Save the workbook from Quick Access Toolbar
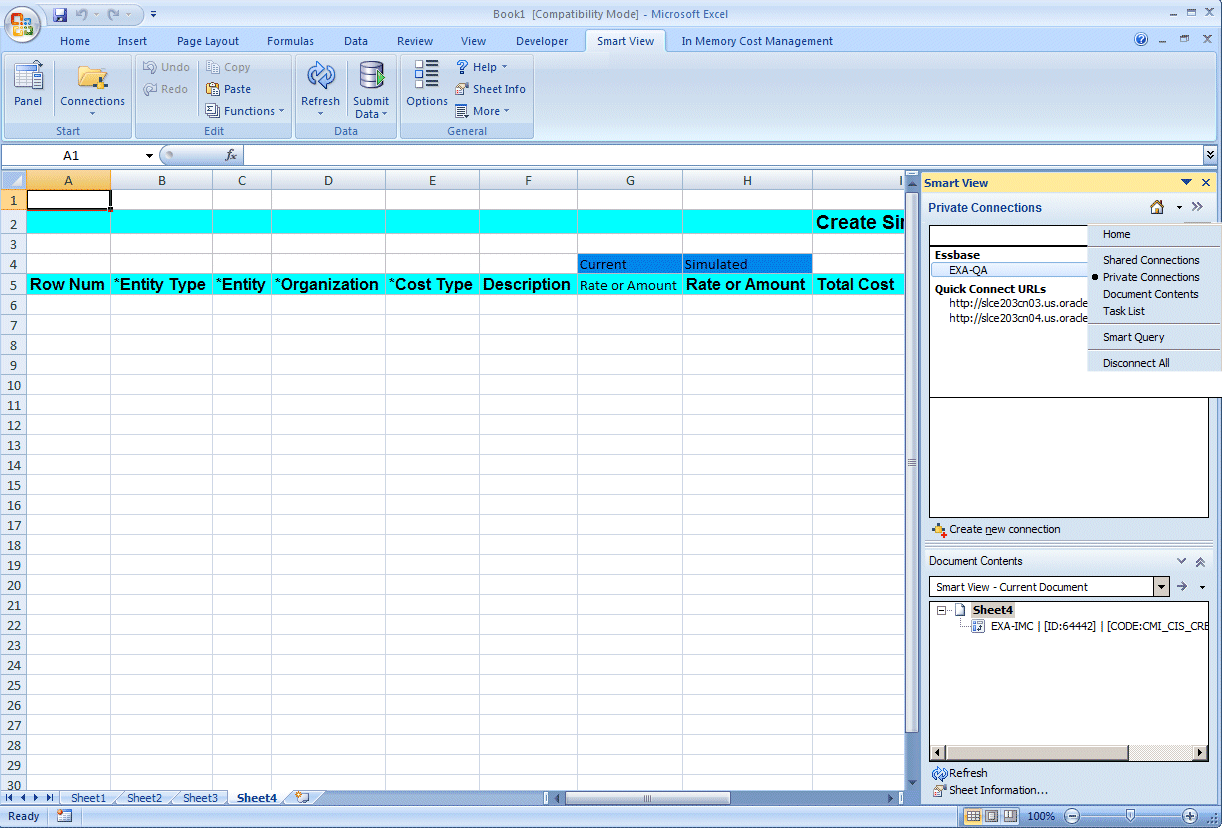Viewport: 1222px width, 828px height. (x=60, y=14)
